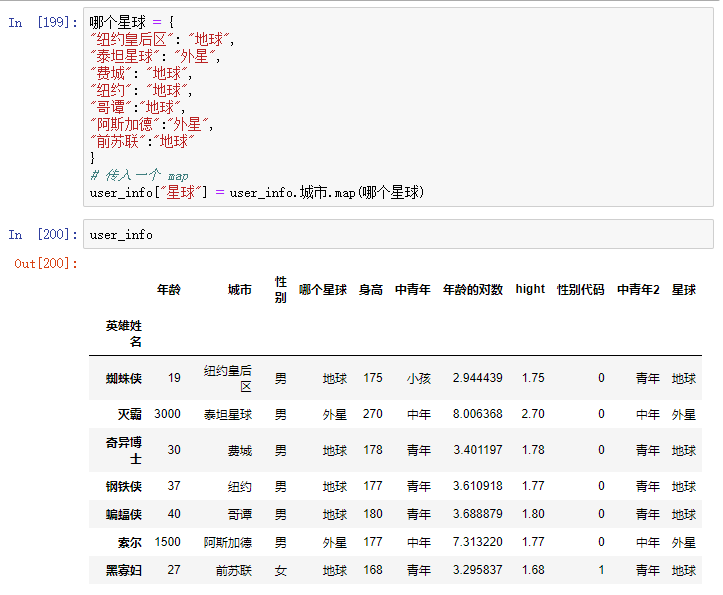Viewport: 723px width, 595px height.
Task: Click the log value 3.688879
Action: pyautogui.click(x=477, y=514)
